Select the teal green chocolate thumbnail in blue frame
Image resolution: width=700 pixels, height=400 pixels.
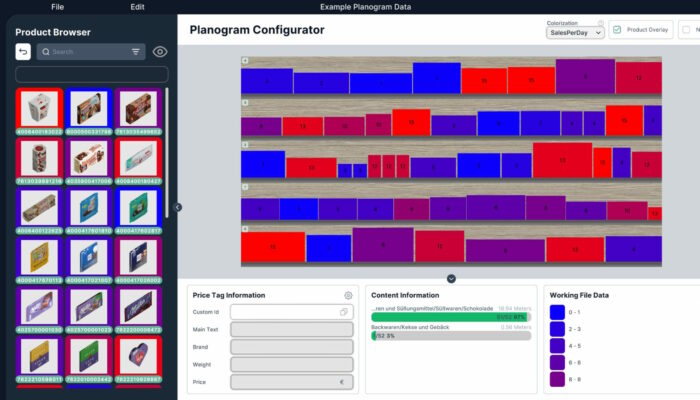138,208
